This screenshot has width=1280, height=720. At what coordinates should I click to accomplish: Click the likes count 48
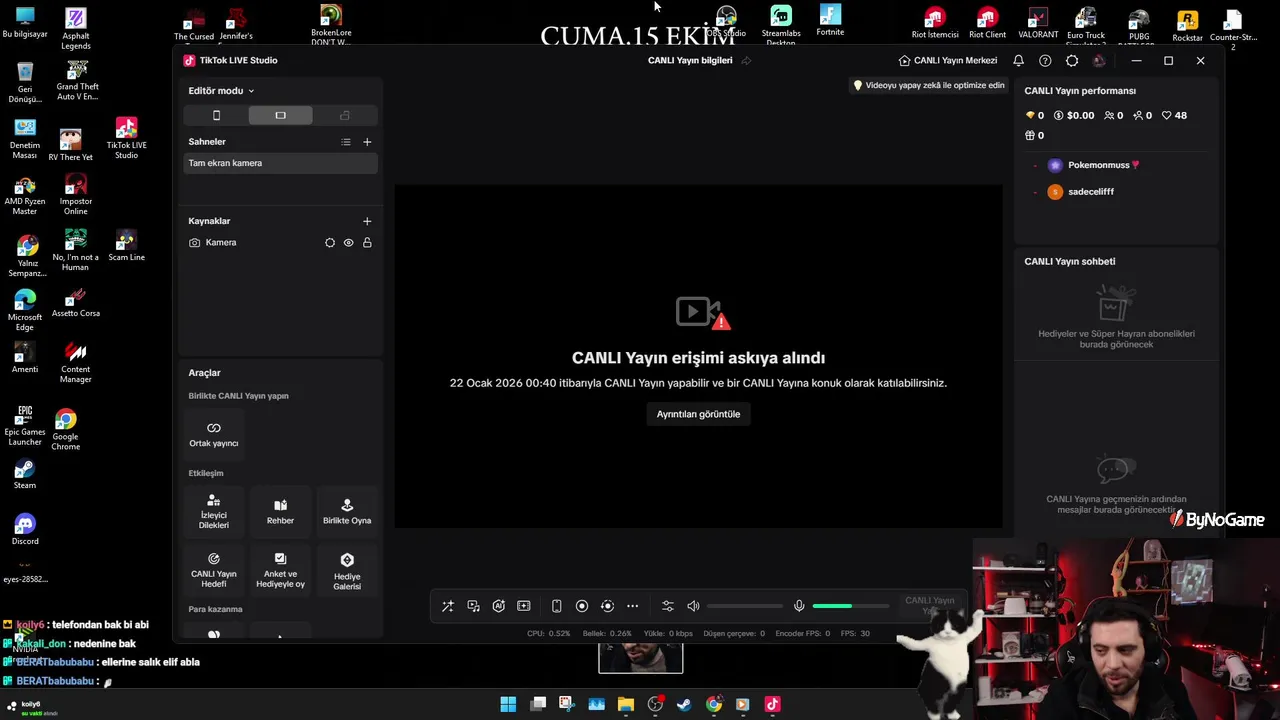[x=1174, y=115]
